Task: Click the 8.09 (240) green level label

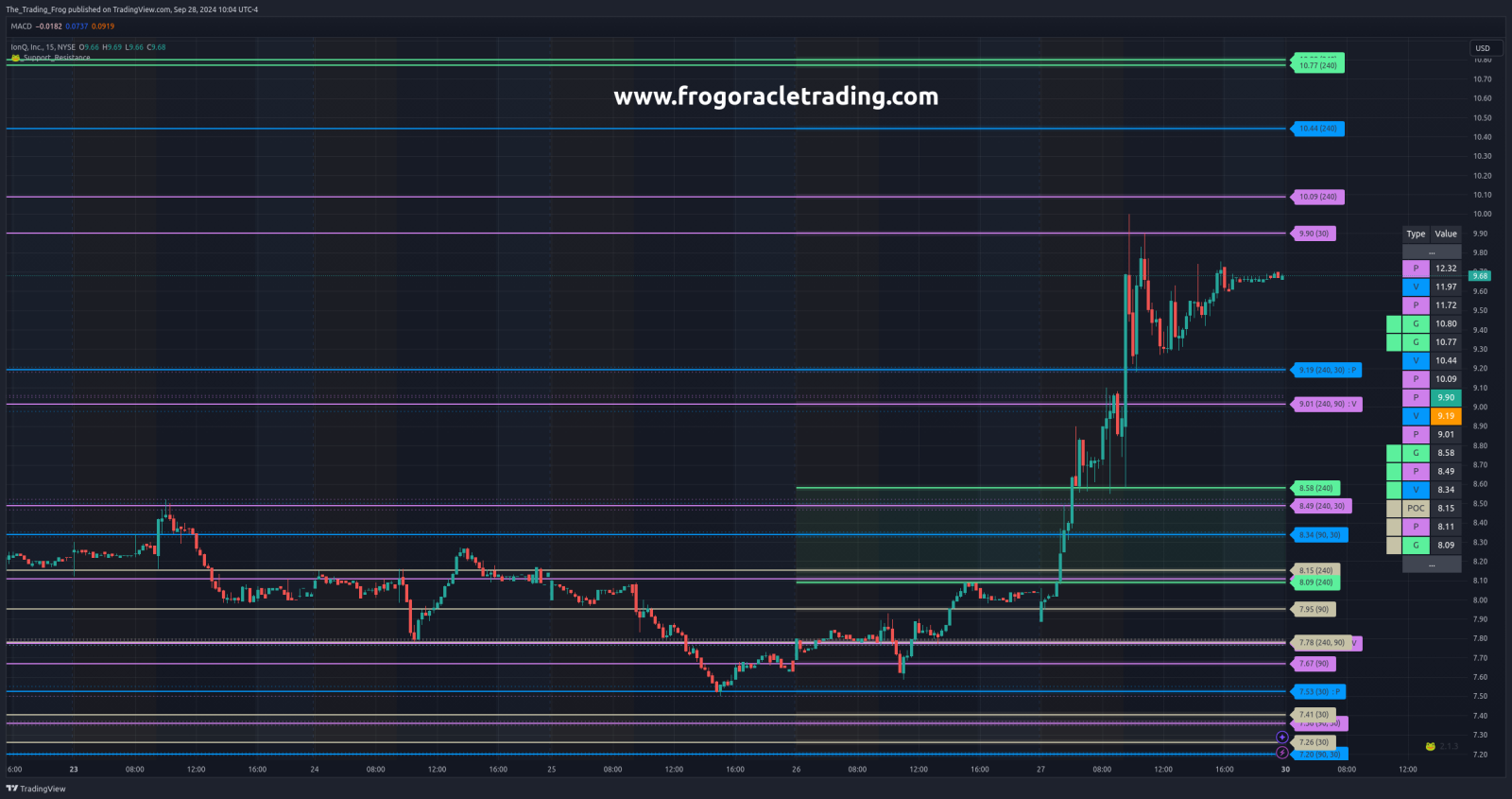Action: [x=1315, y=582]
